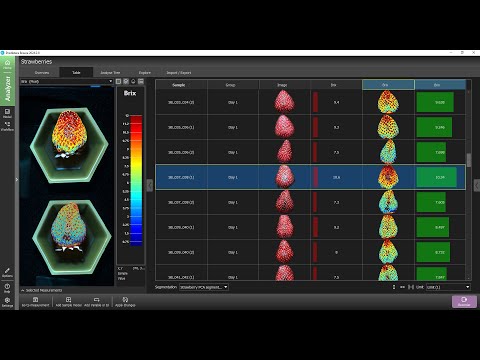480x360 pixels.
Task: Click the Brix value 8 cell
Action: (x=336, y=252)
